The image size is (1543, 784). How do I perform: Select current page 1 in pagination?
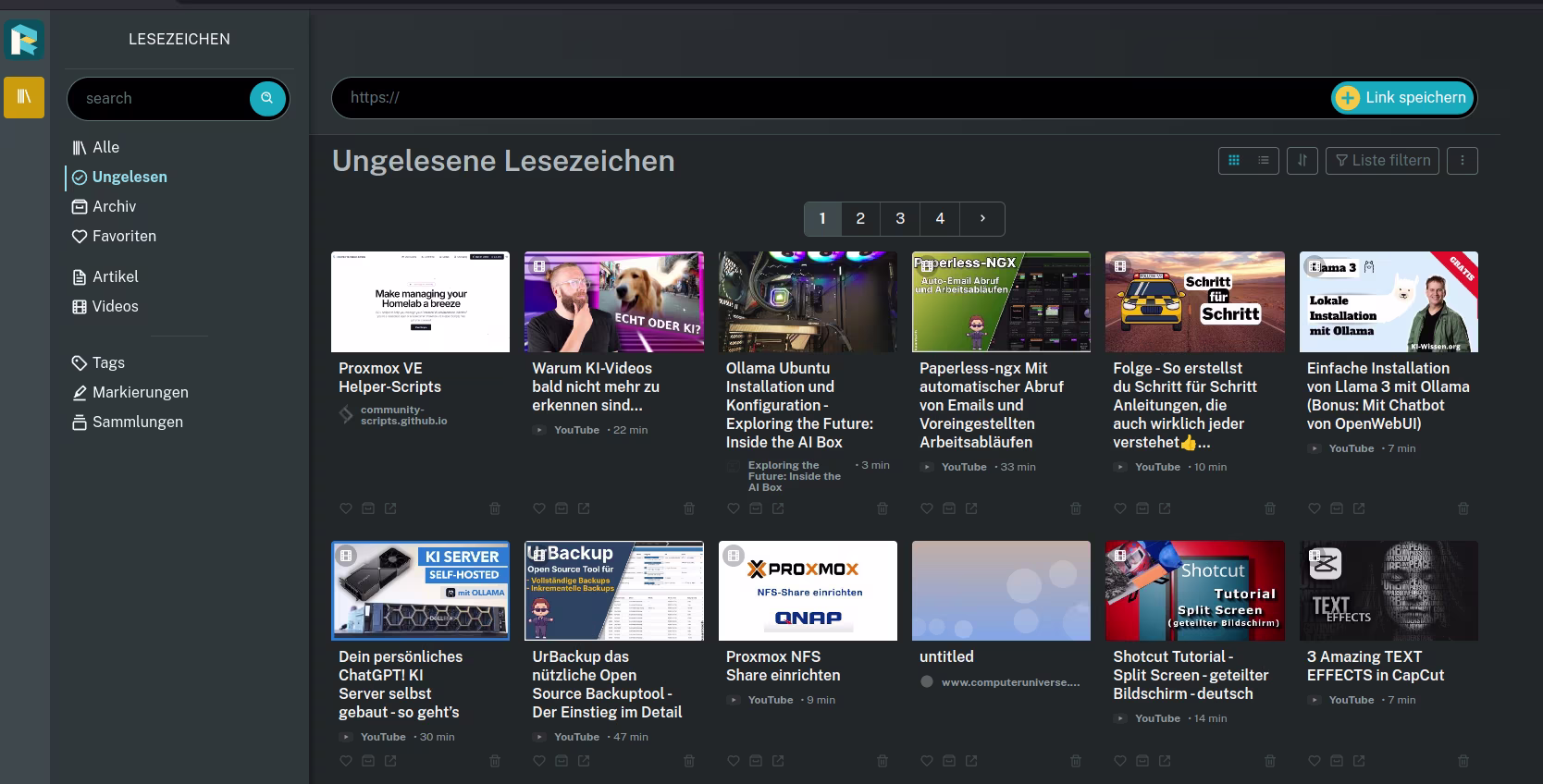coord(822,219)
